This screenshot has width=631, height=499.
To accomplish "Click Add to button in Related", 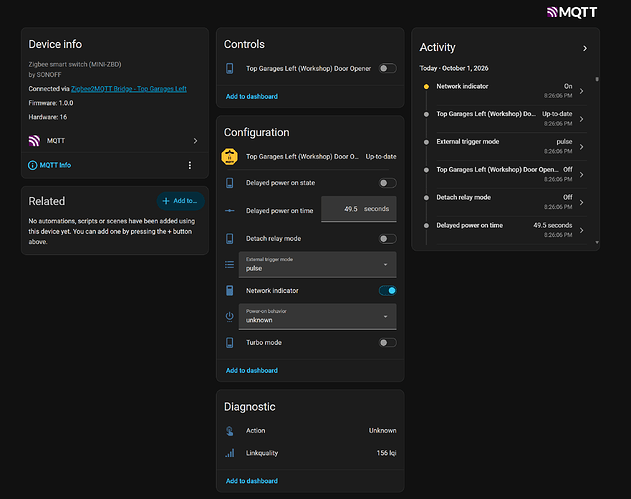I will coord(180,201).
